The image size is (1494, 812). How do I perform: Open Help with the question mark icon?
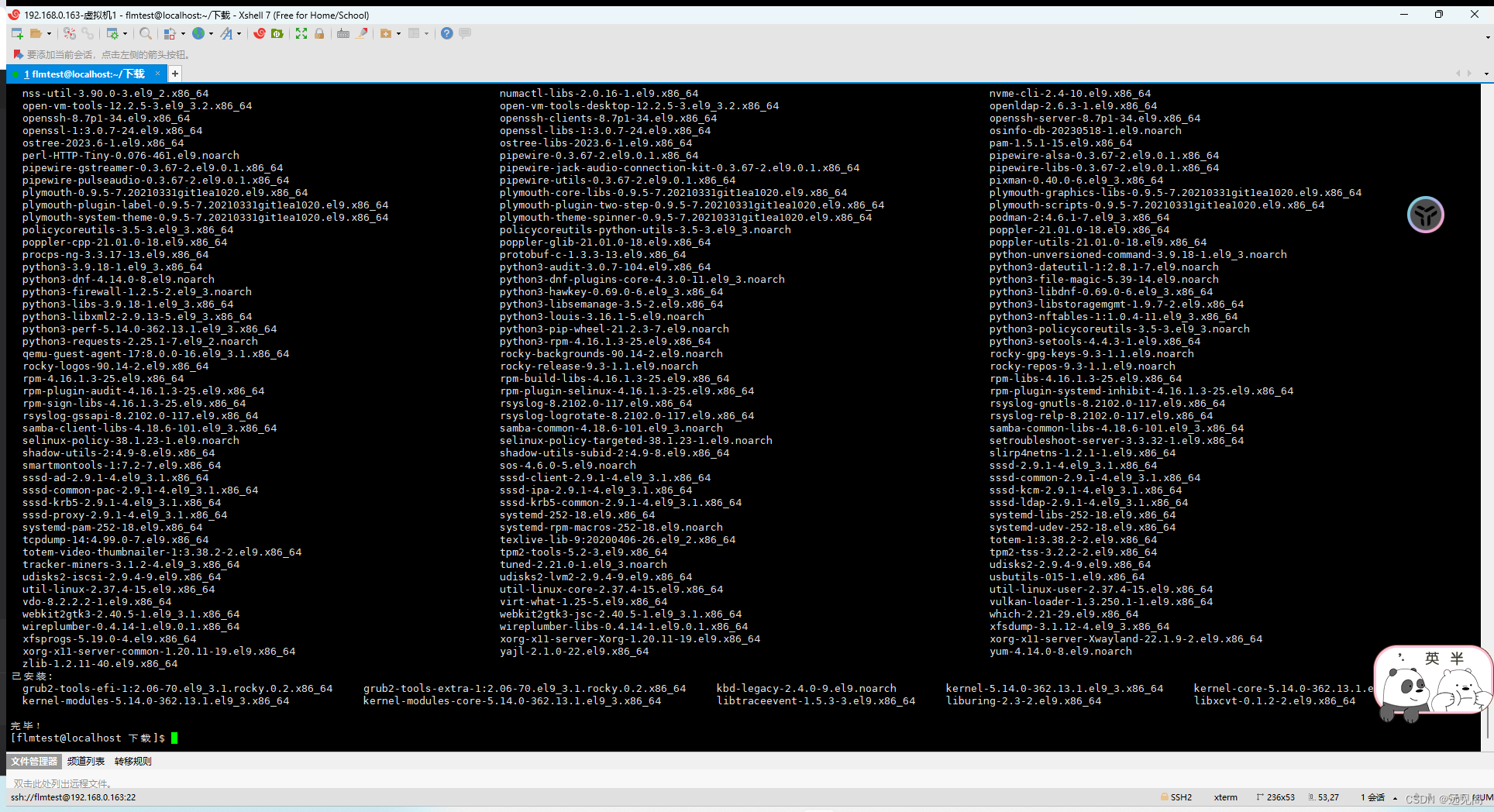coord(447,33)
